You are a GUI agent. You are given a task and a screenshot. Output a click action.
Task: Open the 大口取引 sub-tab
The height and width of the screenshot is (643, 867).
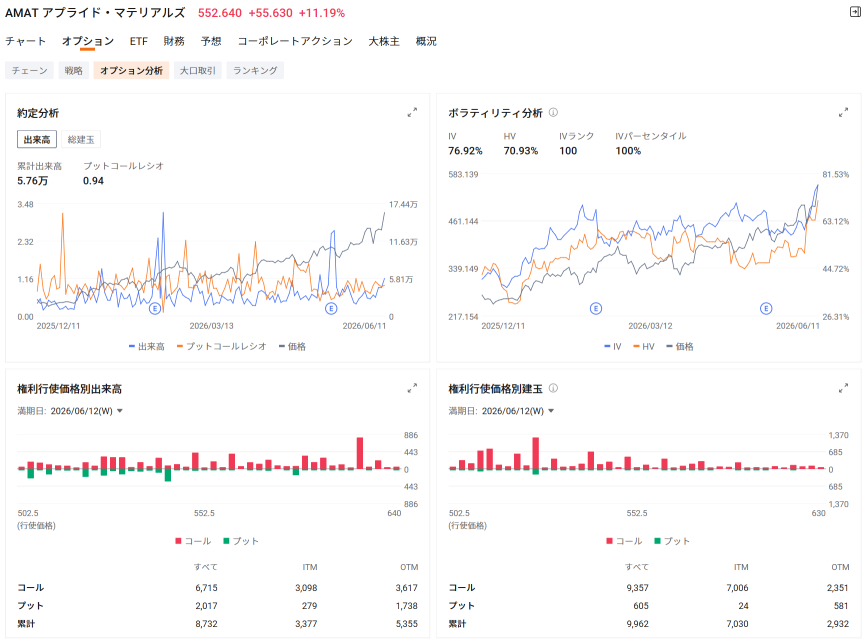(x=197, y=70)
